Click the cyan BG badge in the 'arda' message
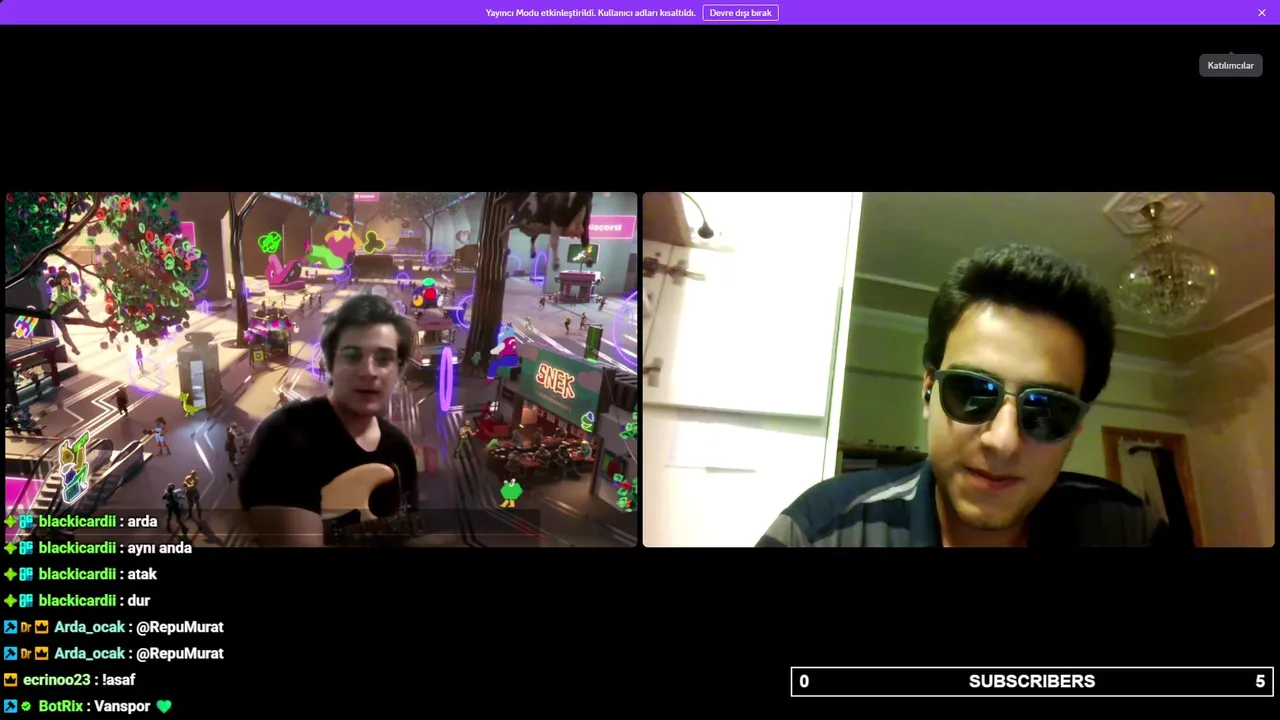Image resolution: width=1280 pixels, height=720 pixels. tap(26, 522)
